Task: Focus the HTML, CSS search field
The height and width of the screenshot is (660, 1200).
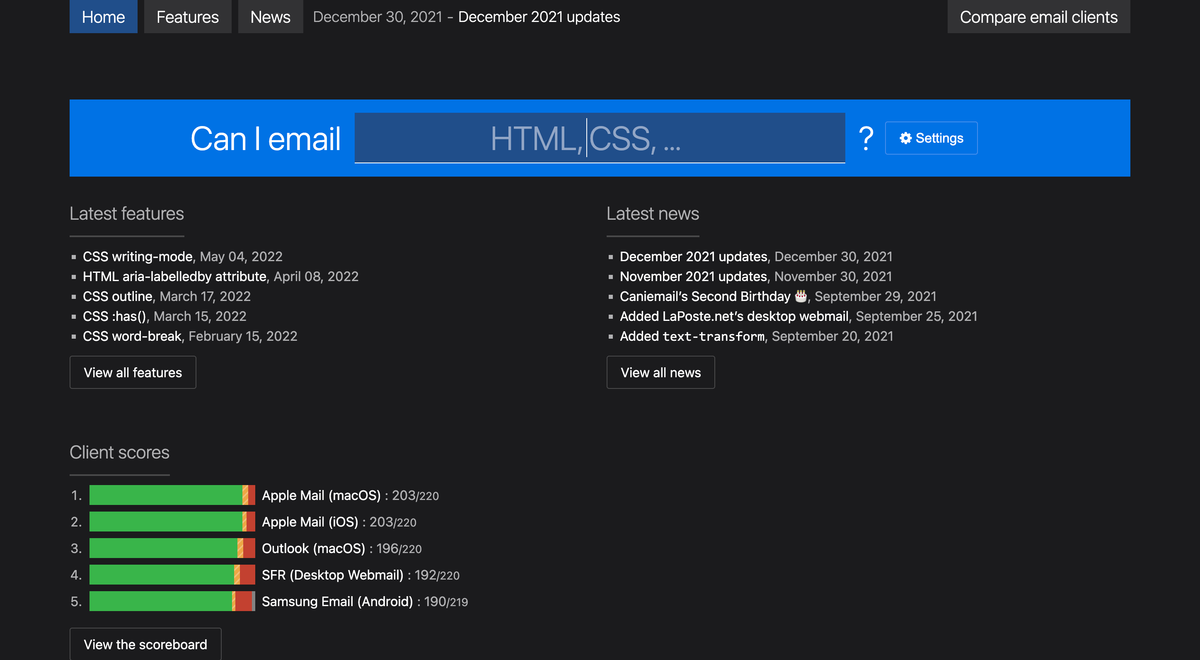Action: tap(600, 138)
